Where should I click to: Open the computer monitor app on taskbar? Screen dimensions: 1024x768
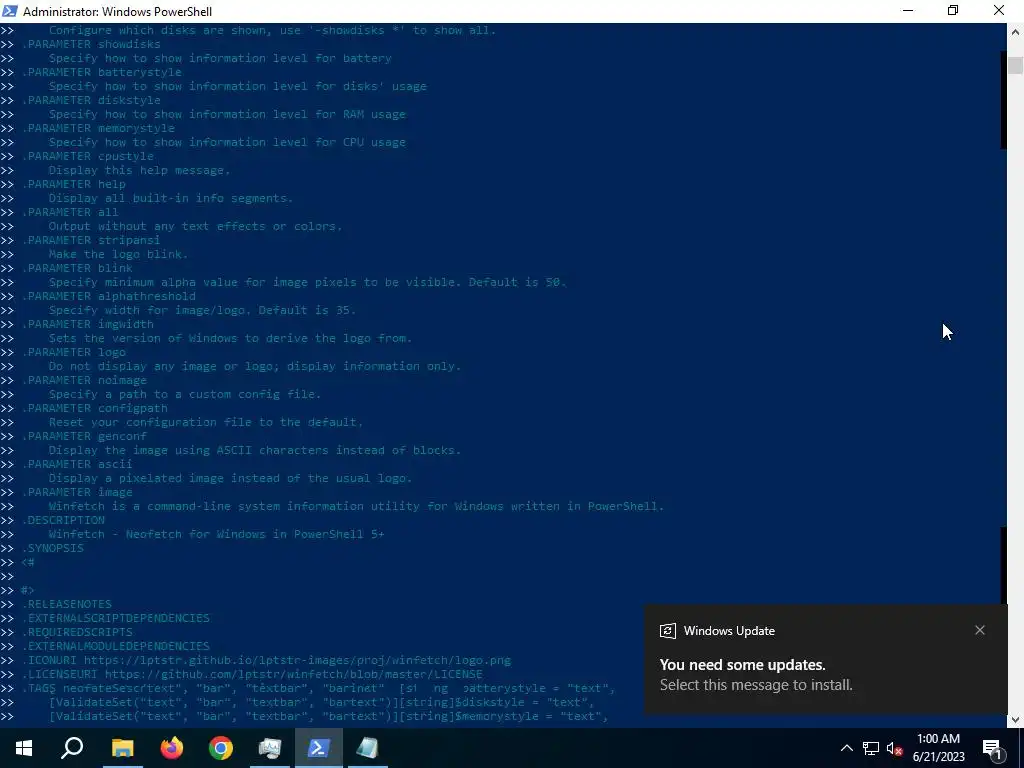click(270, 748)
